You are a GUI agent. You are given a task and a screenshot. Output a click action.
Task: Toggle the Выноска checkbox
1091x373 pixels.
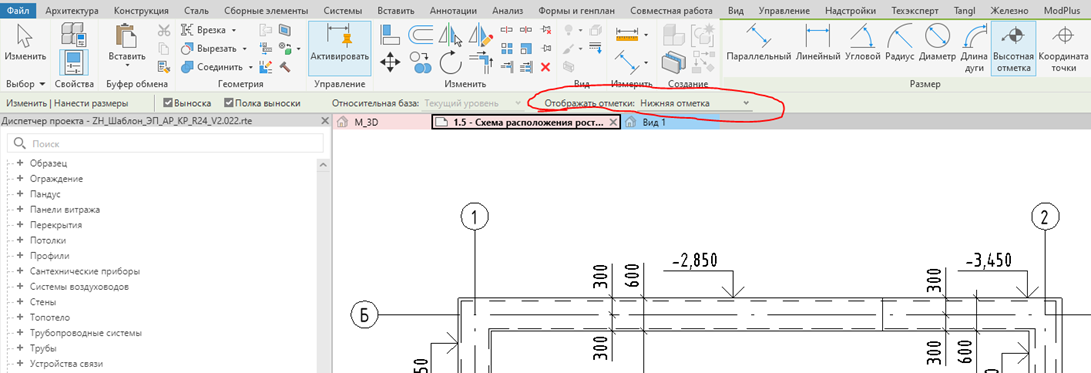[168, 103]
